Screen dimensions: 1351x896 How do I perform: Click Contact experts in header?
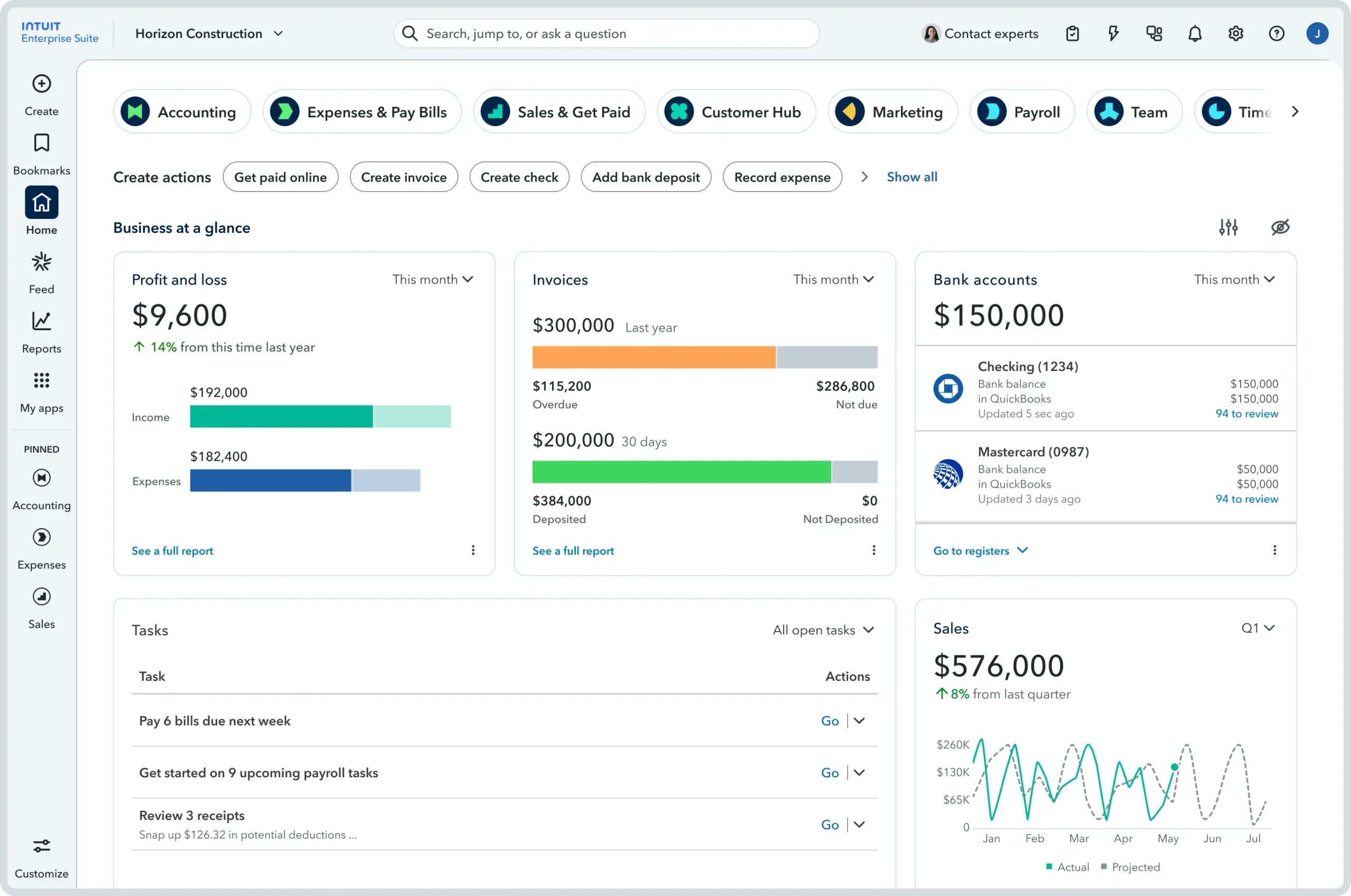(980, 34)
